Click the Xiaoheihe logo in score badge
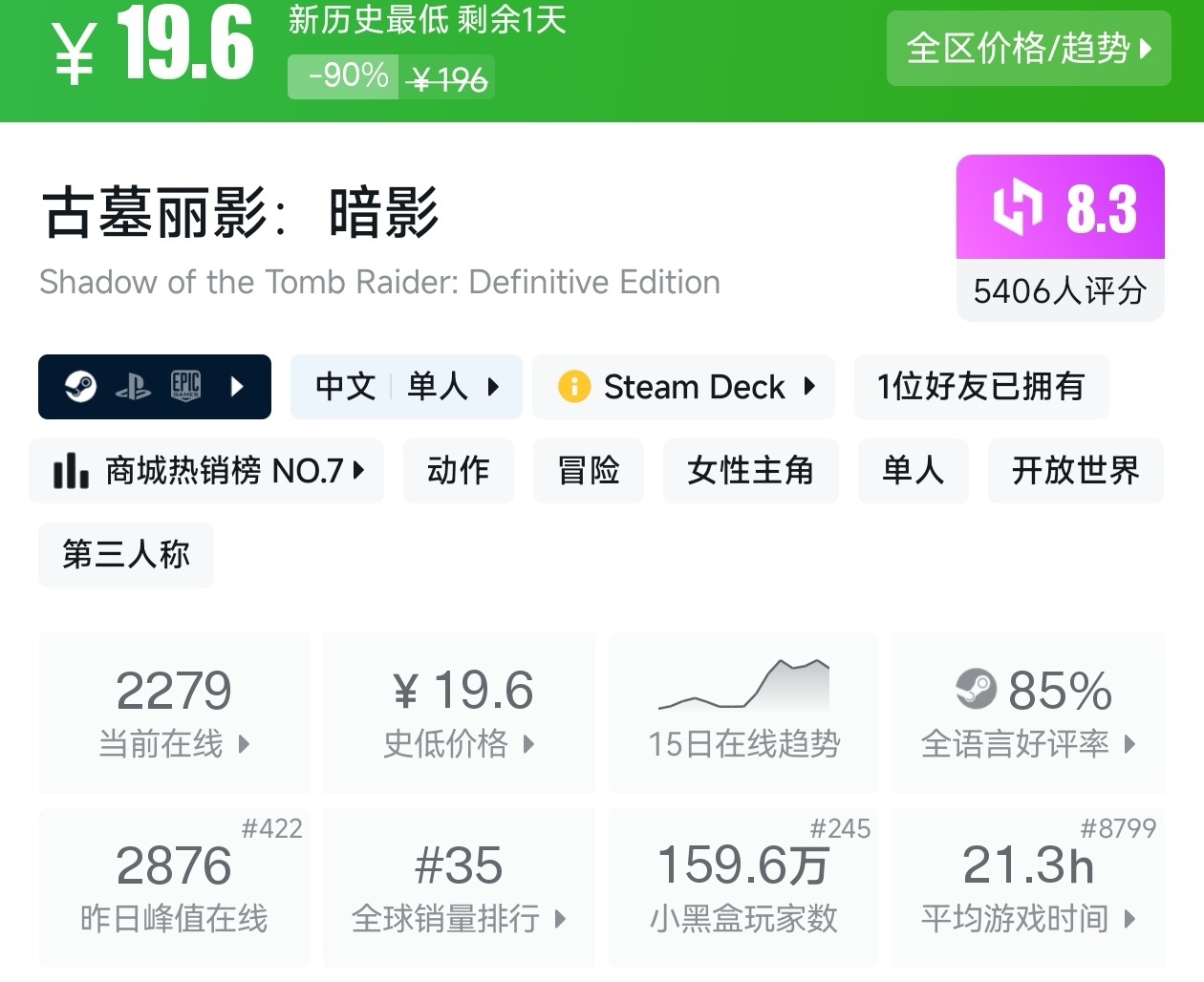Image resolution: width=1204 pixels, height=982 pixels. point(1017,206)
